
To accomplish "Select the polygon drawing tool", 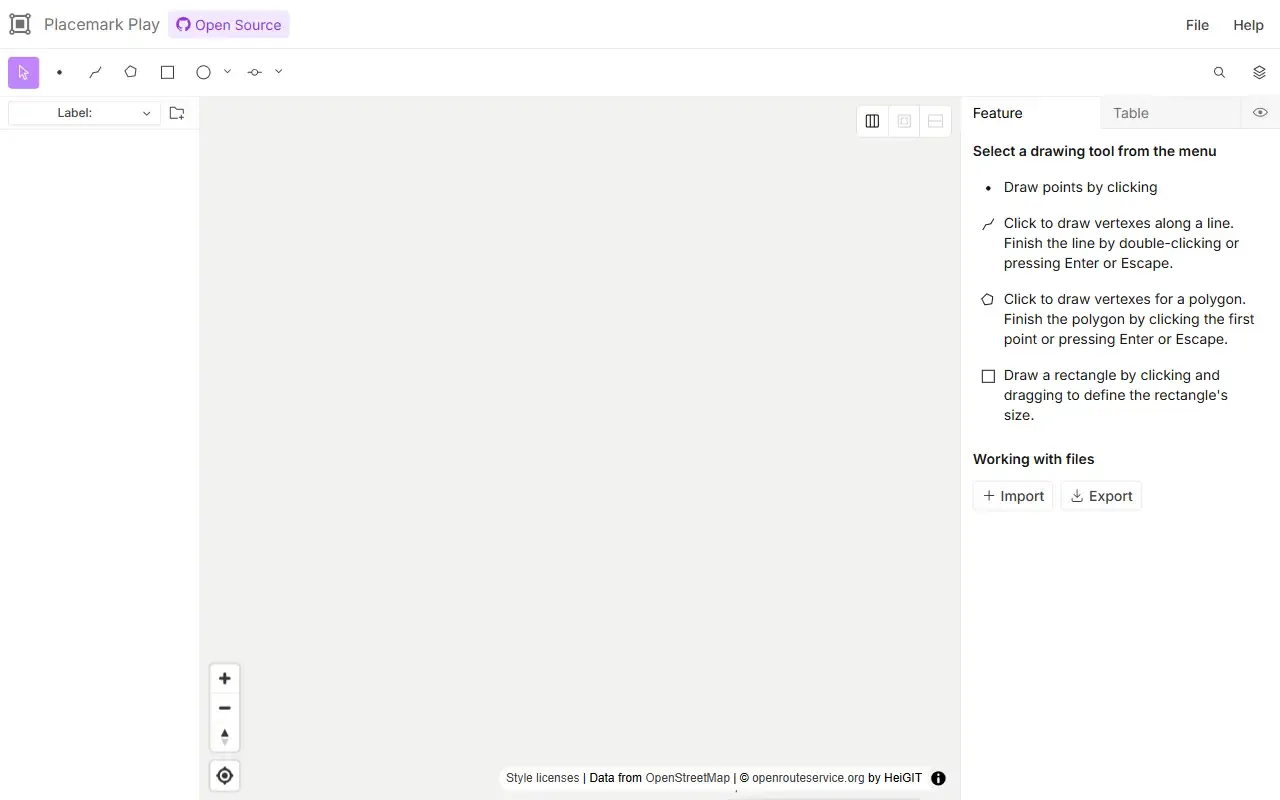I will (131, 73).
